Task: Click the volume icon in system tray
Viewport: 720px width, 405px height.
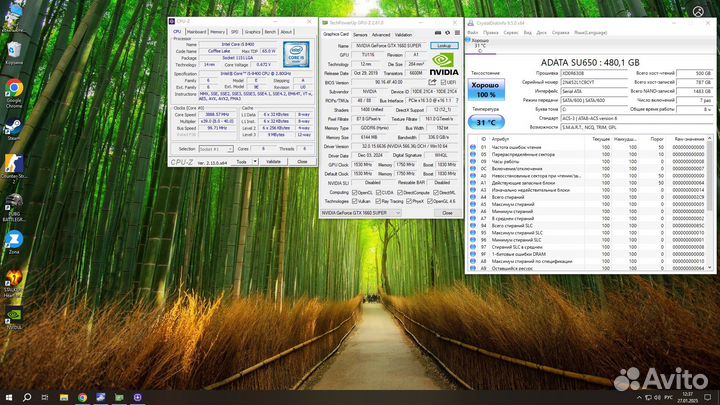Action: pyautogui.click(x=657, y=397)
